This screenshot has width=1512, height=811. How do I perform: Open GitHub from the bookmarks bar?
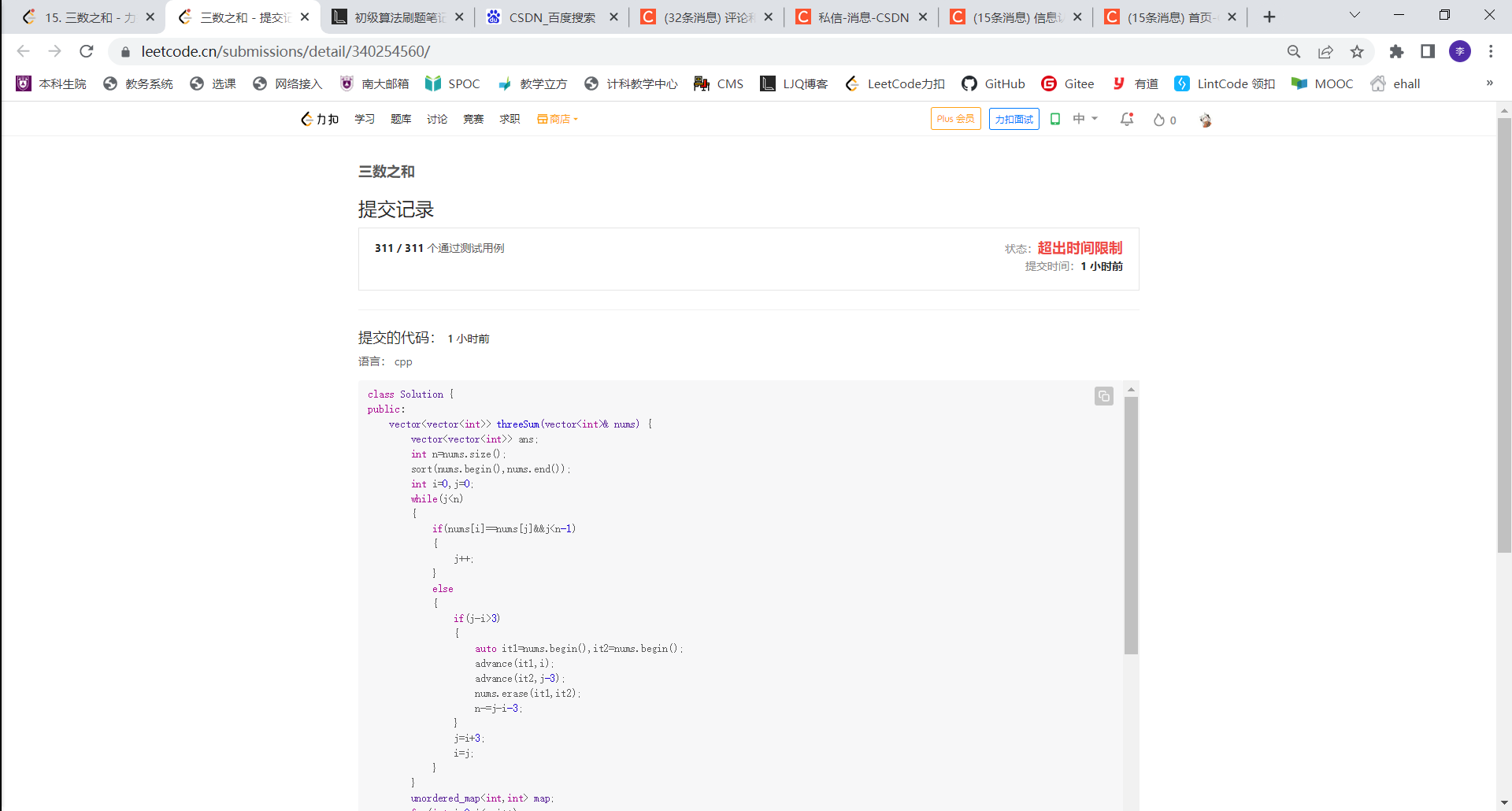click(x=994, y=83)
